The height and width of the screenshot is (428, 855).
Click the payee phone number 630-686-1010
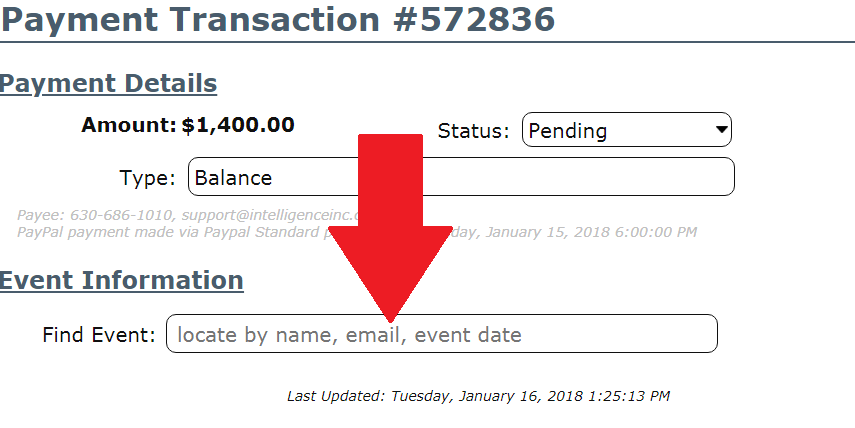pyautogui.click(x=114, y=215)
